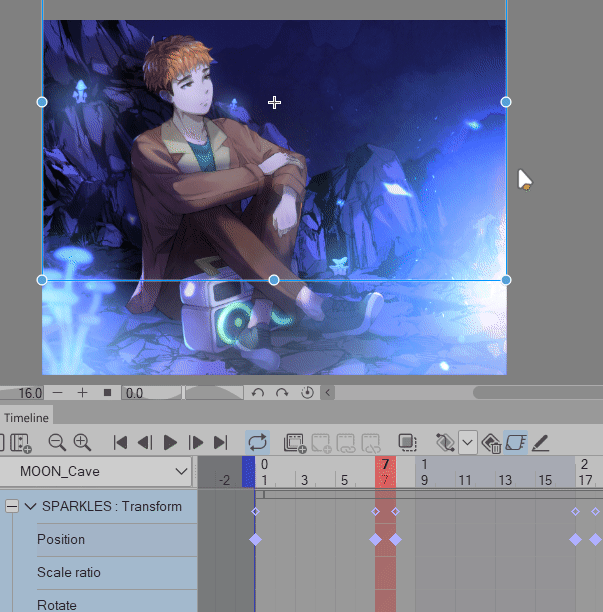
Task: Jump to the first frame
Action: [x=120, y=442]
